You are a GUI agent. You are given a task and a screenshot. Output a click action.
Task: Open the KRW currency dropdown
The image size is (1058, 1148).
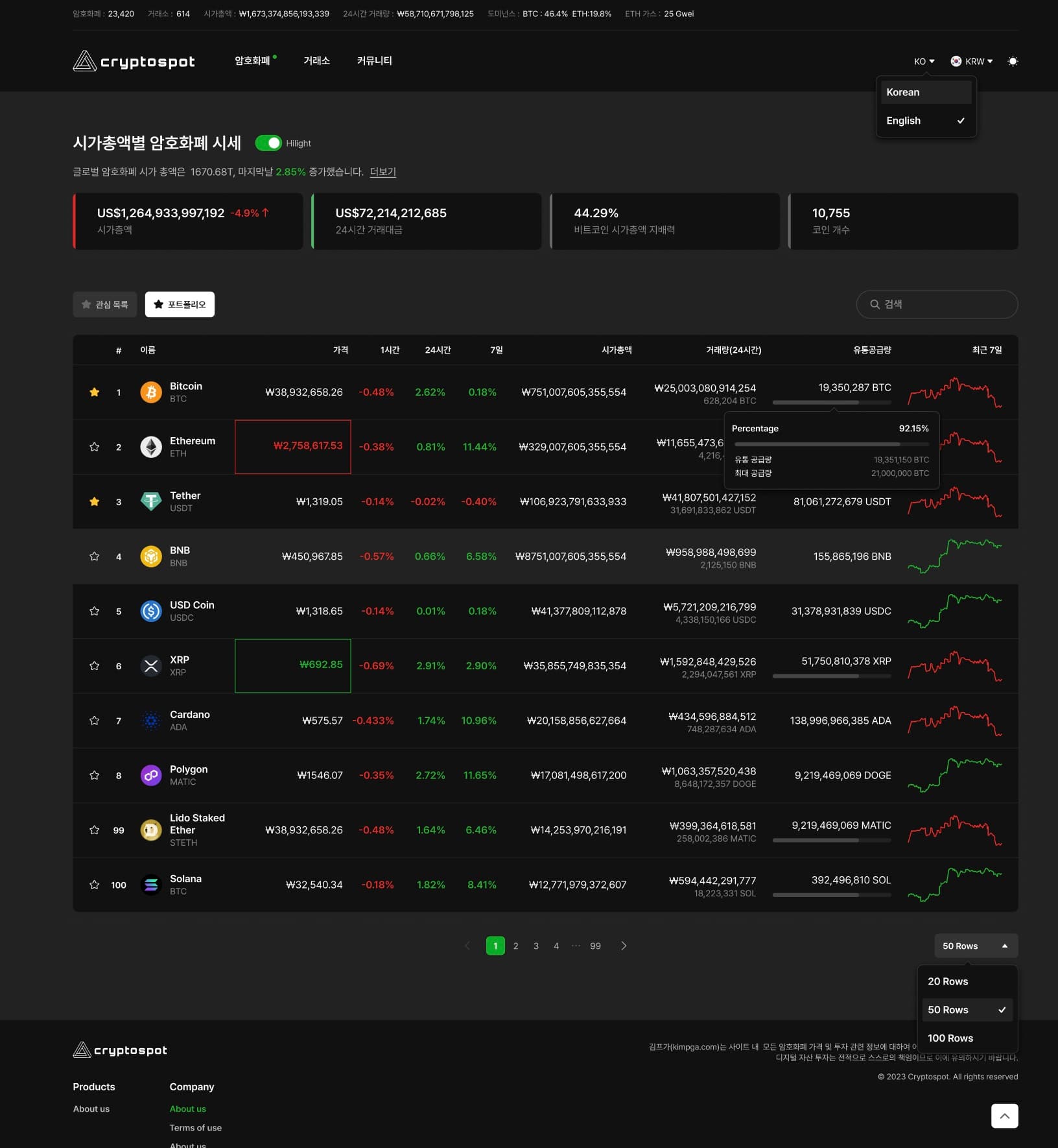point(972,61)
